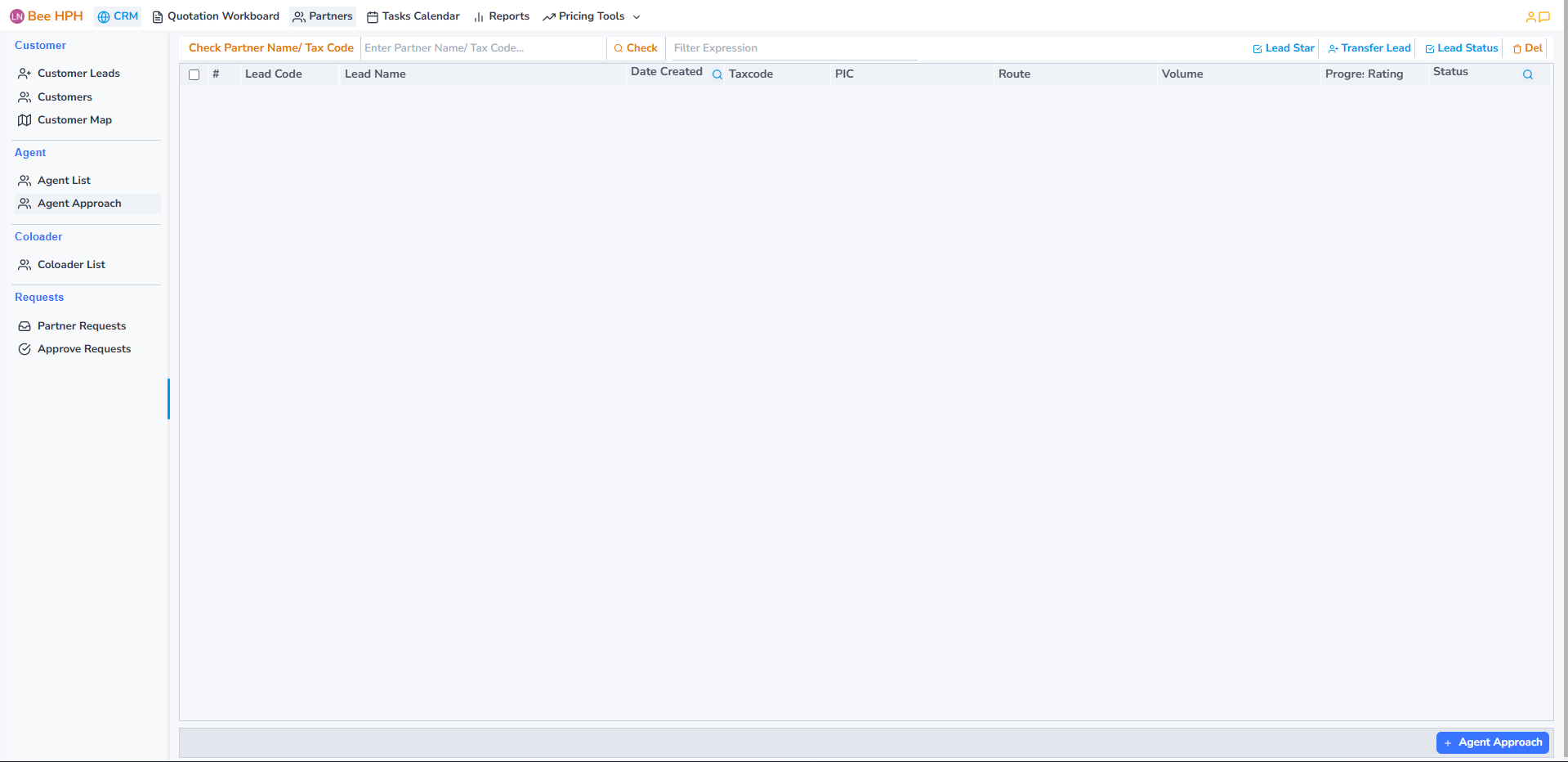Viewport: 1568px width, 762px height.
Task: Click the user profile icon in top-right
Action: click(1530, 16)
